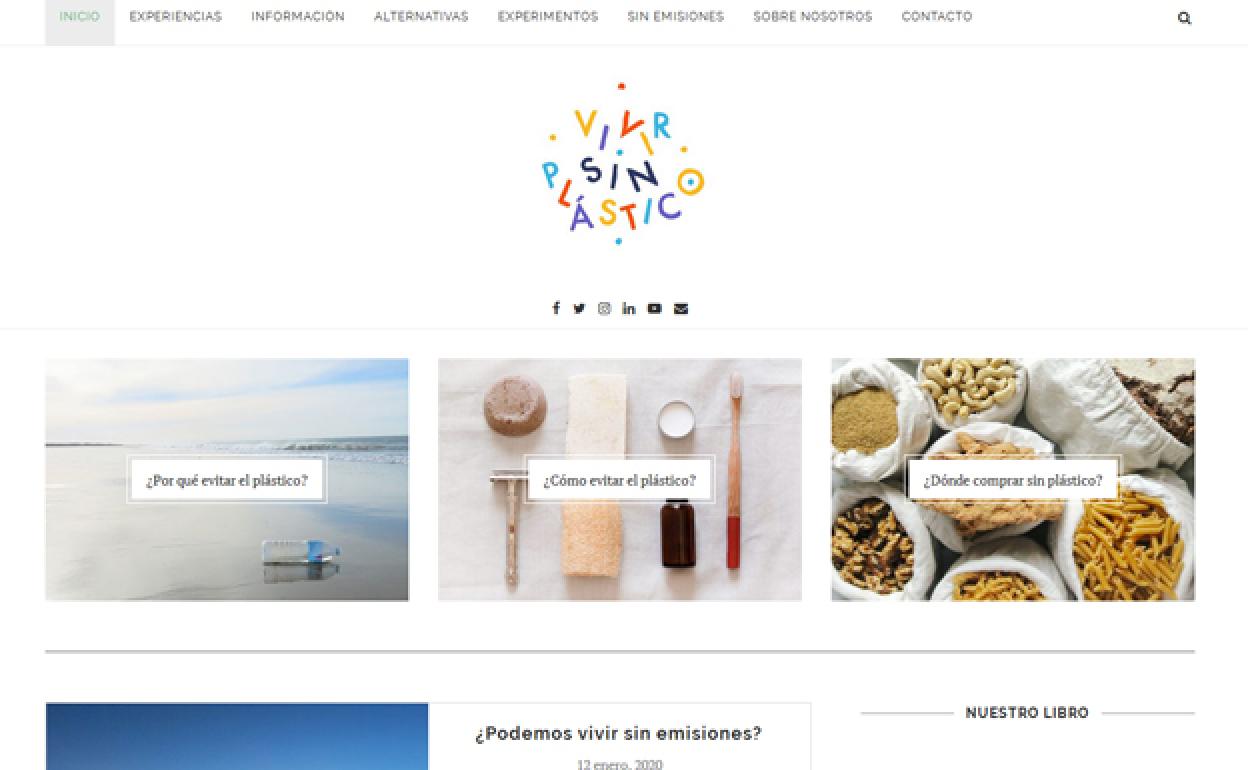This screenshot has width=1248, height=770.
Task: Open the ALTERNATIVAS menu
Action: [421, 17]
